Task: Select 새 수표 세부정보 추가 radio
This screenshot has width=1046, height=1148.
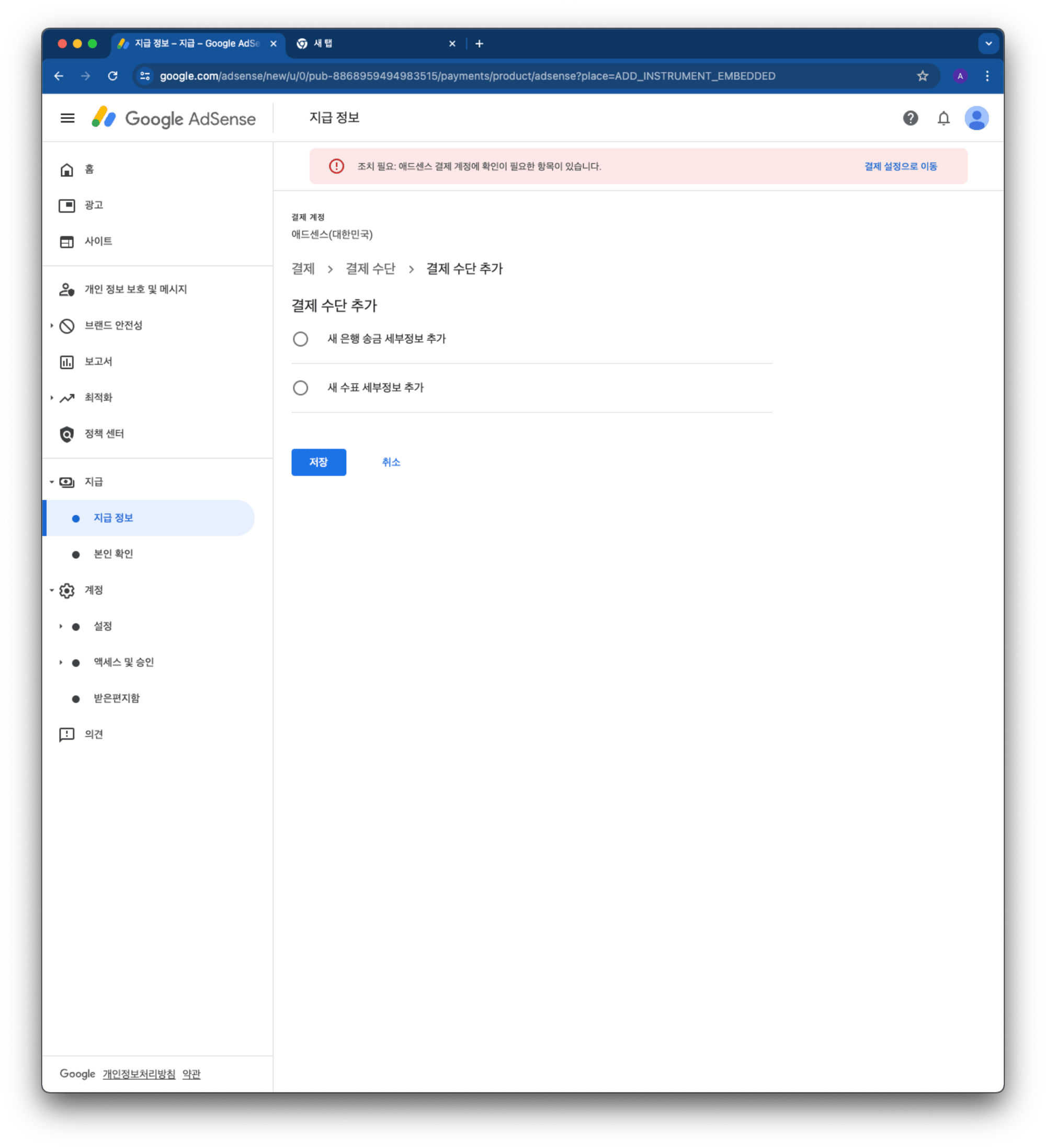Action: pos(301,388)
